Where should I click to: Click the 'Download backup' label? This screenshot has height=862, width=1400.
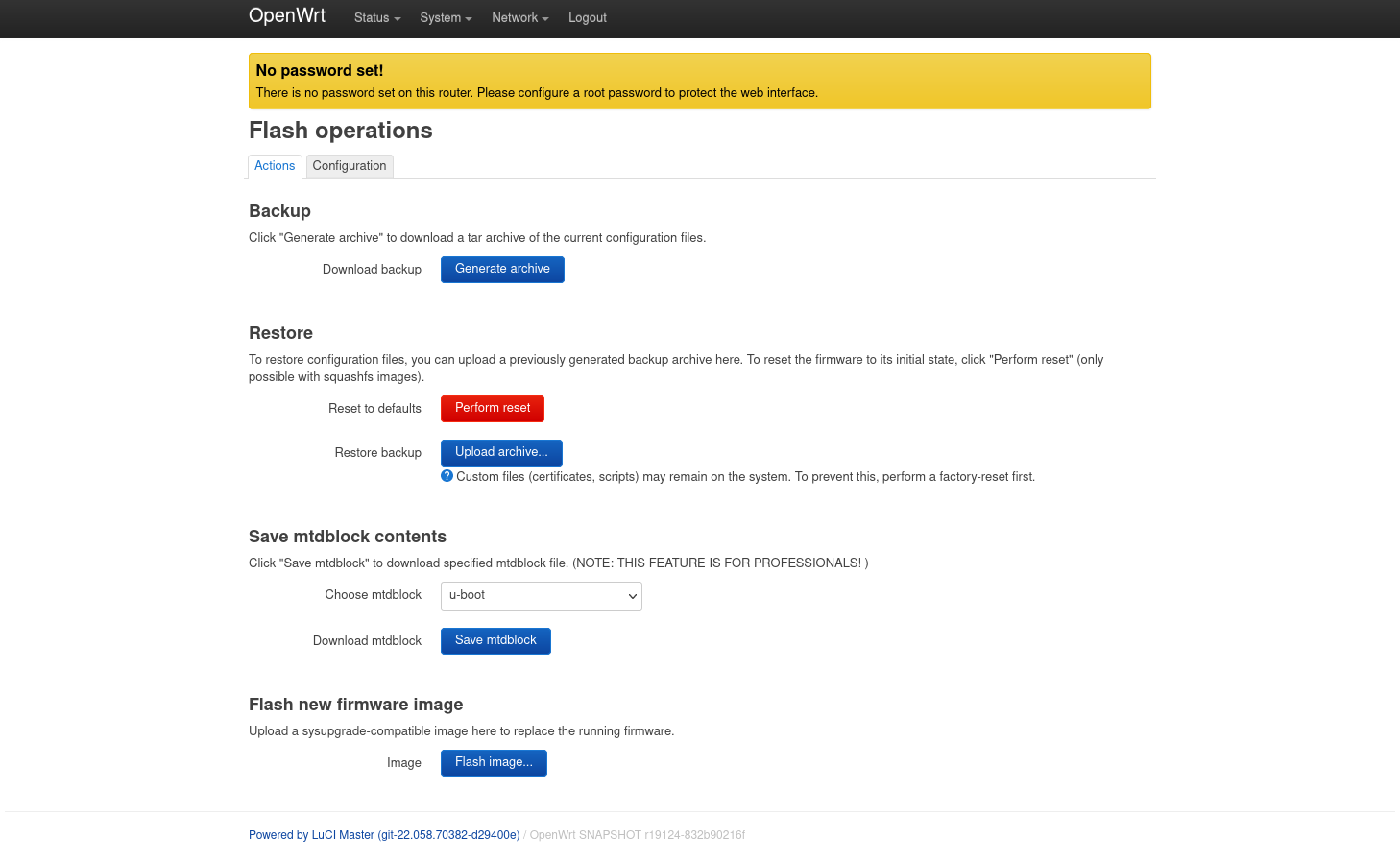point(372,270)
